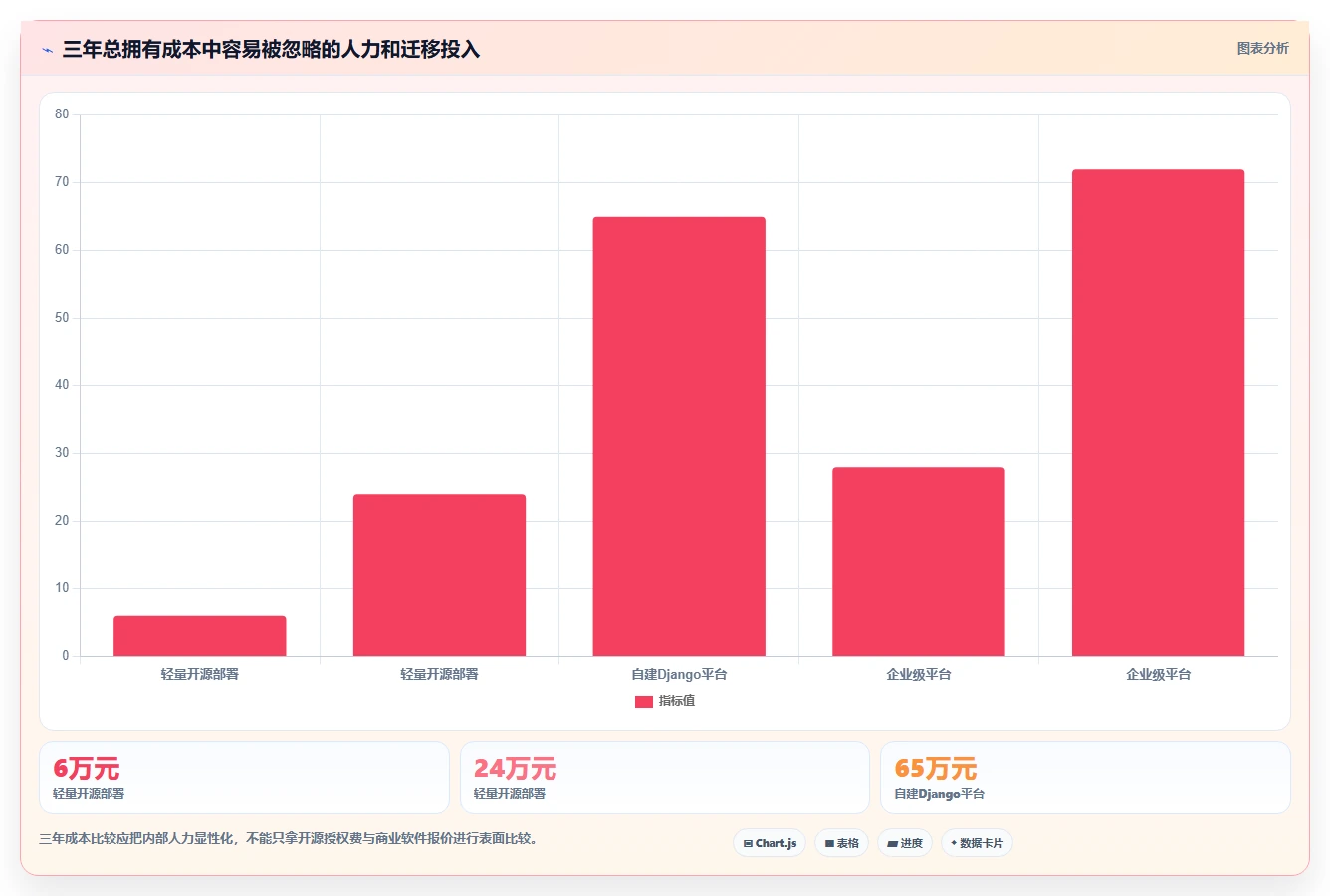Click the 图表分析 label in the header

tap(1262, 48)
